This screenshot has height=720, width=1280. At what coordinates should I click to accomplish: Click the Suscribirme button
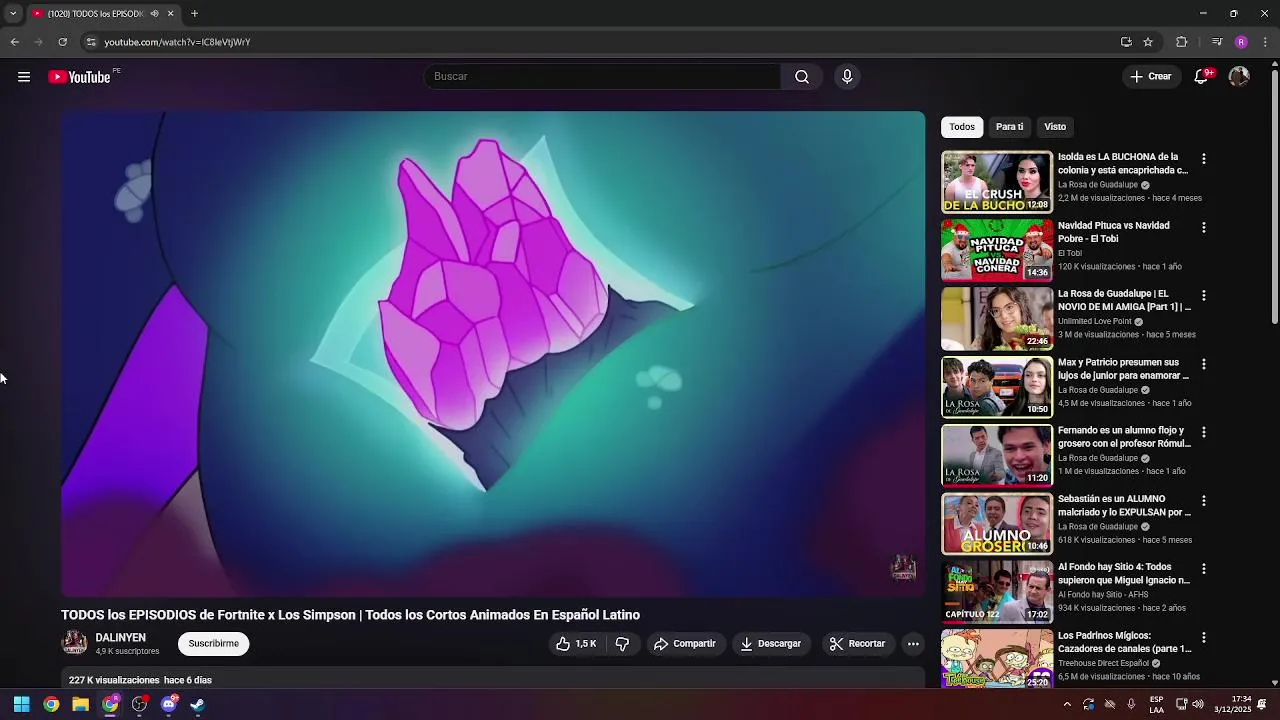point(214,644)
